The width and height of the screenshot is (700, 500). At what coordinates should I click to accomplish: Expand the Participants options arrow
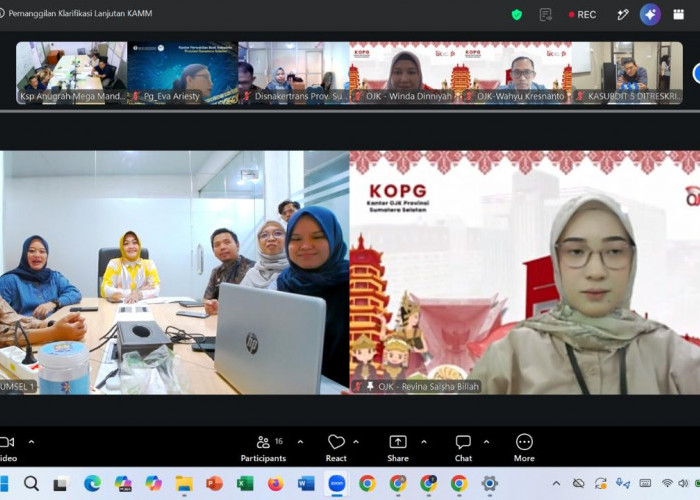point(300,442)
